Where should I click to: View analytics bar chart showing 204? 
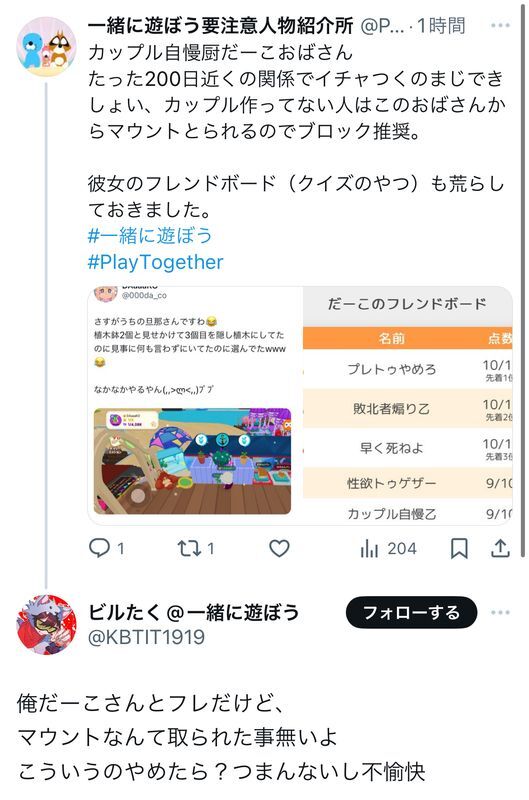388,548
